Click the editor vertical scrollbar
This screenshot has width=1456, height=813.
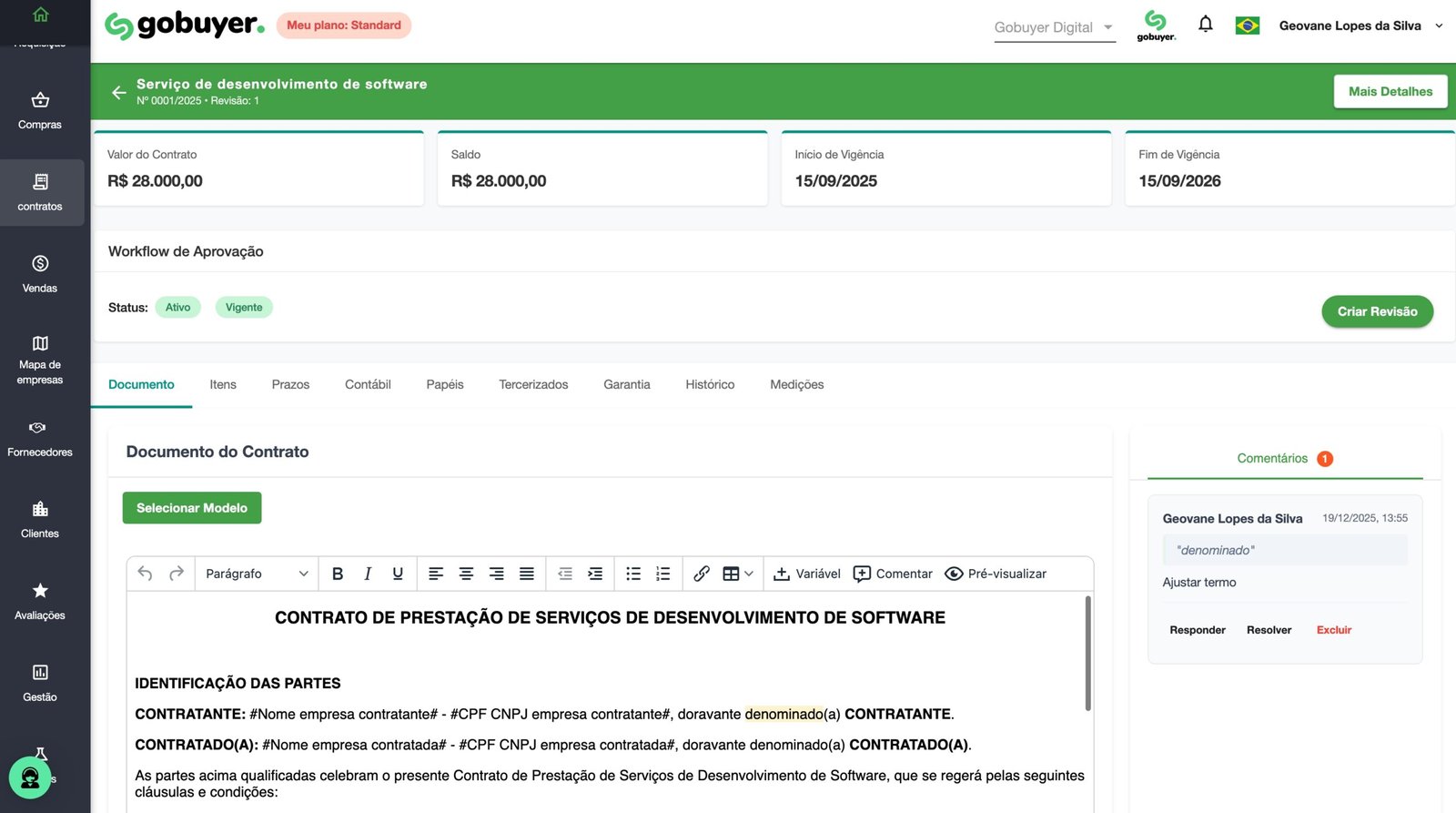click(1087, 653)
